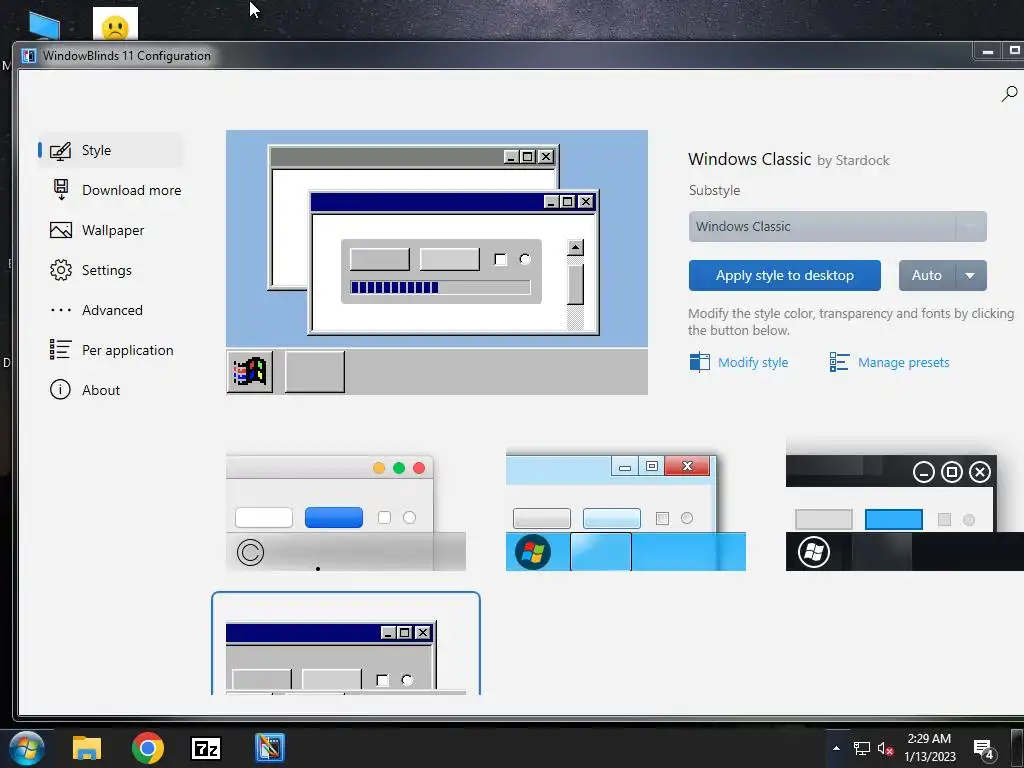Expand the Auto dropdown arrow
This screenshot has width=1024, height=768.
pyautogui.click(x=971, y=276)
